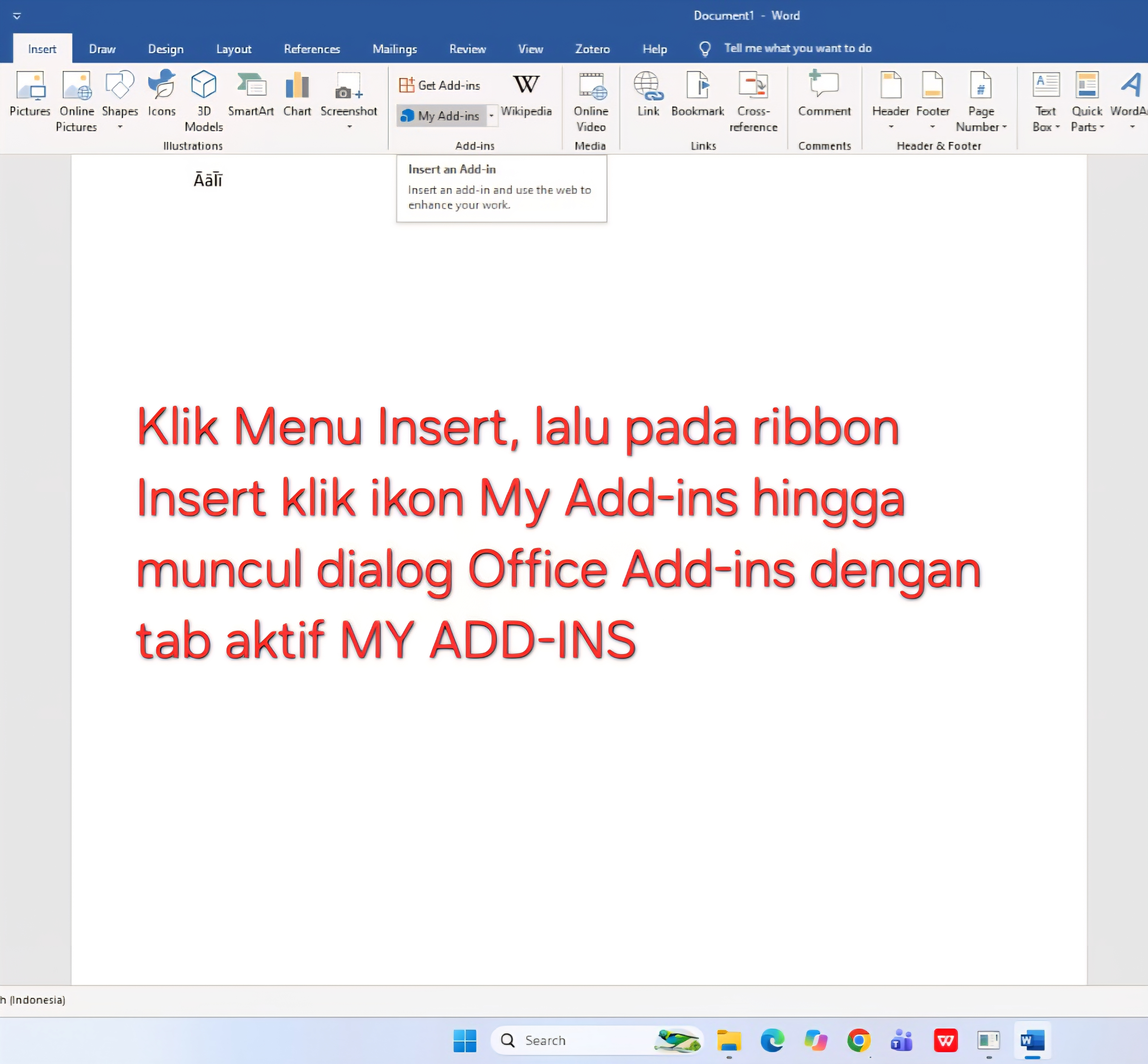Open Online Pictures tool
The height and width of the screenshot is (1064, 1148).
click(77, 102)
